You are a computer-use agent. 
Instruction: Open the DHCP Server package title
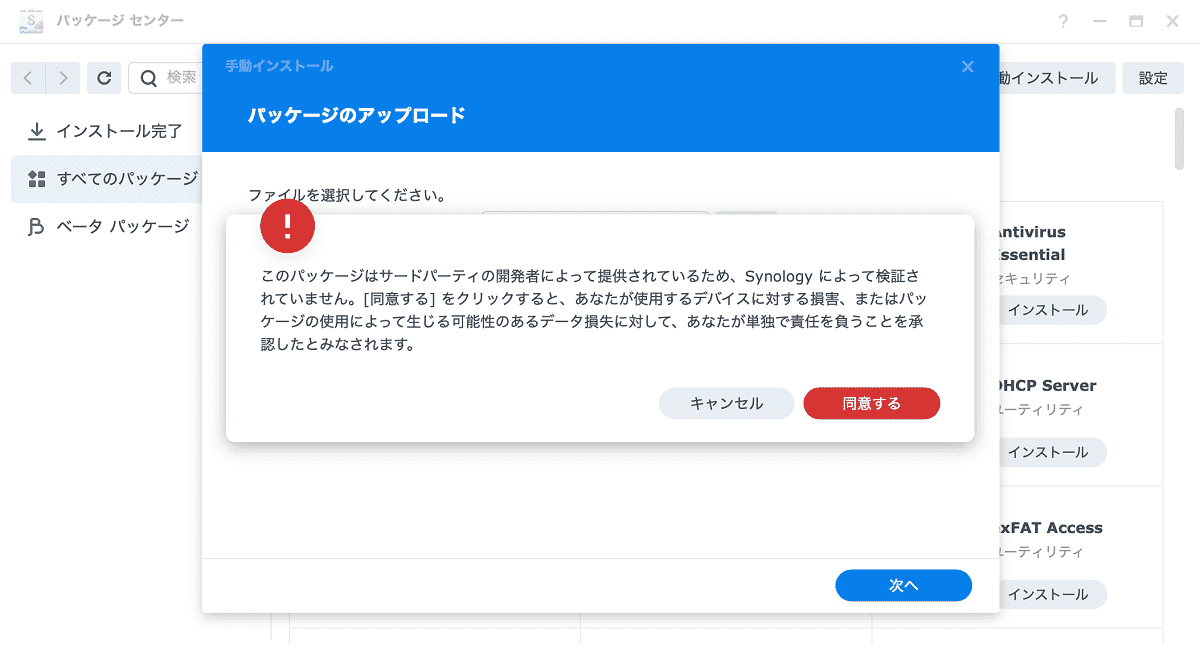[1046, 385]
